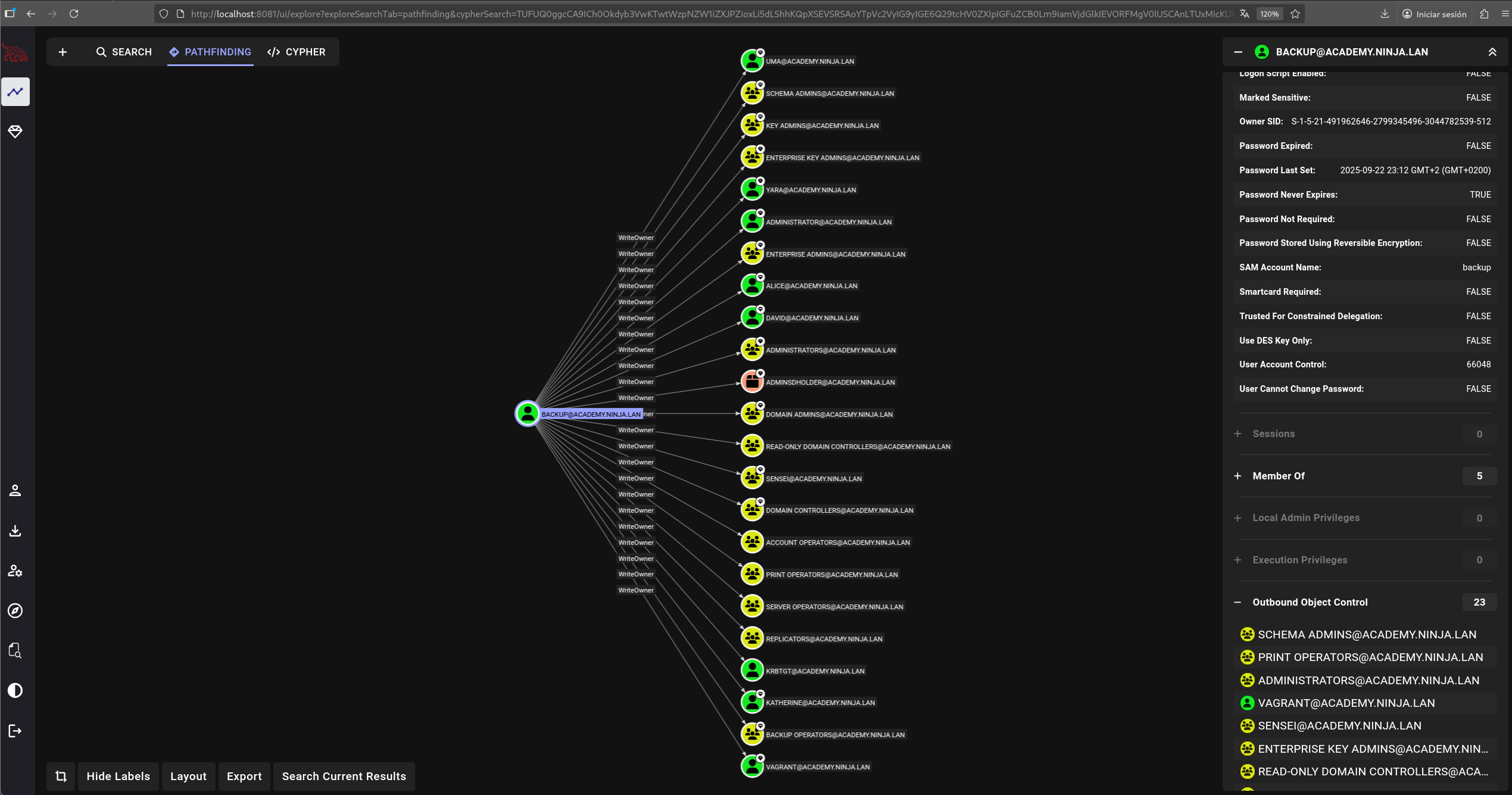1512x795 pixels.
Task: Click the Export button
Action: [244, 776]
